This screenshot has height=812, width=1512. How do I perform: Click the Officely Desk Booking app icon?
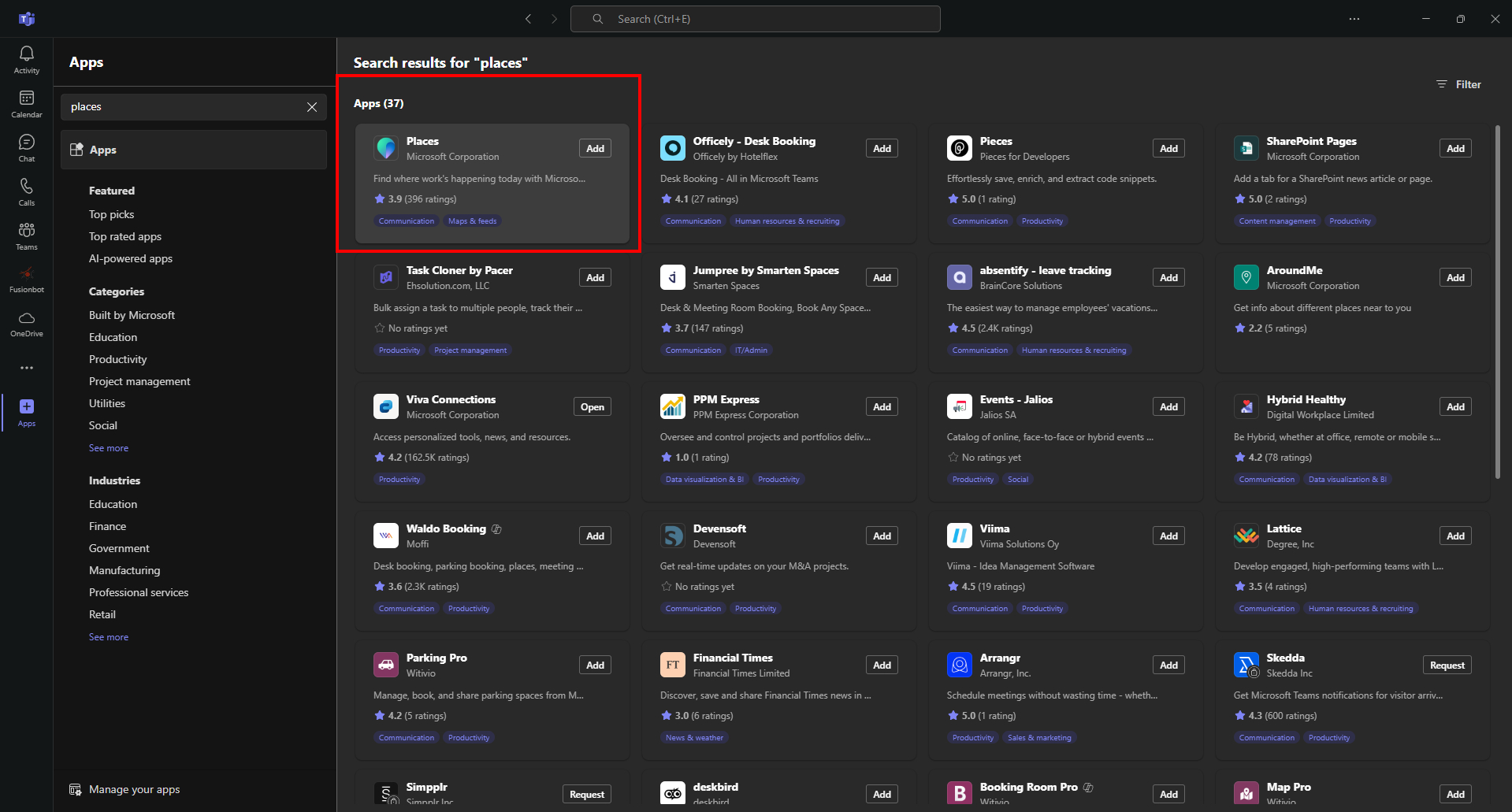(673, 148)
